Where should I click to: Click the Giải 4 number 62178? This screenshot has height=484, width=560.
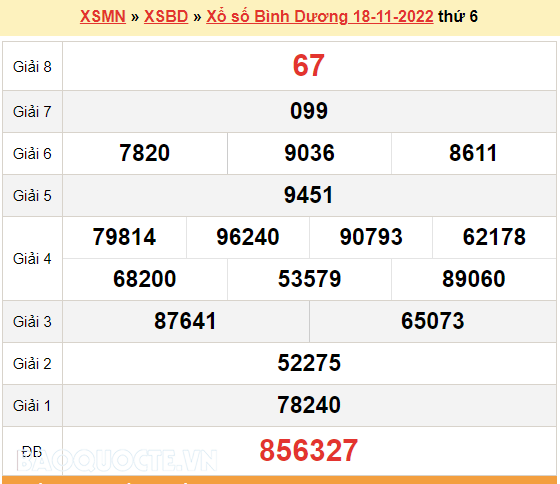[x=494, y=237]
